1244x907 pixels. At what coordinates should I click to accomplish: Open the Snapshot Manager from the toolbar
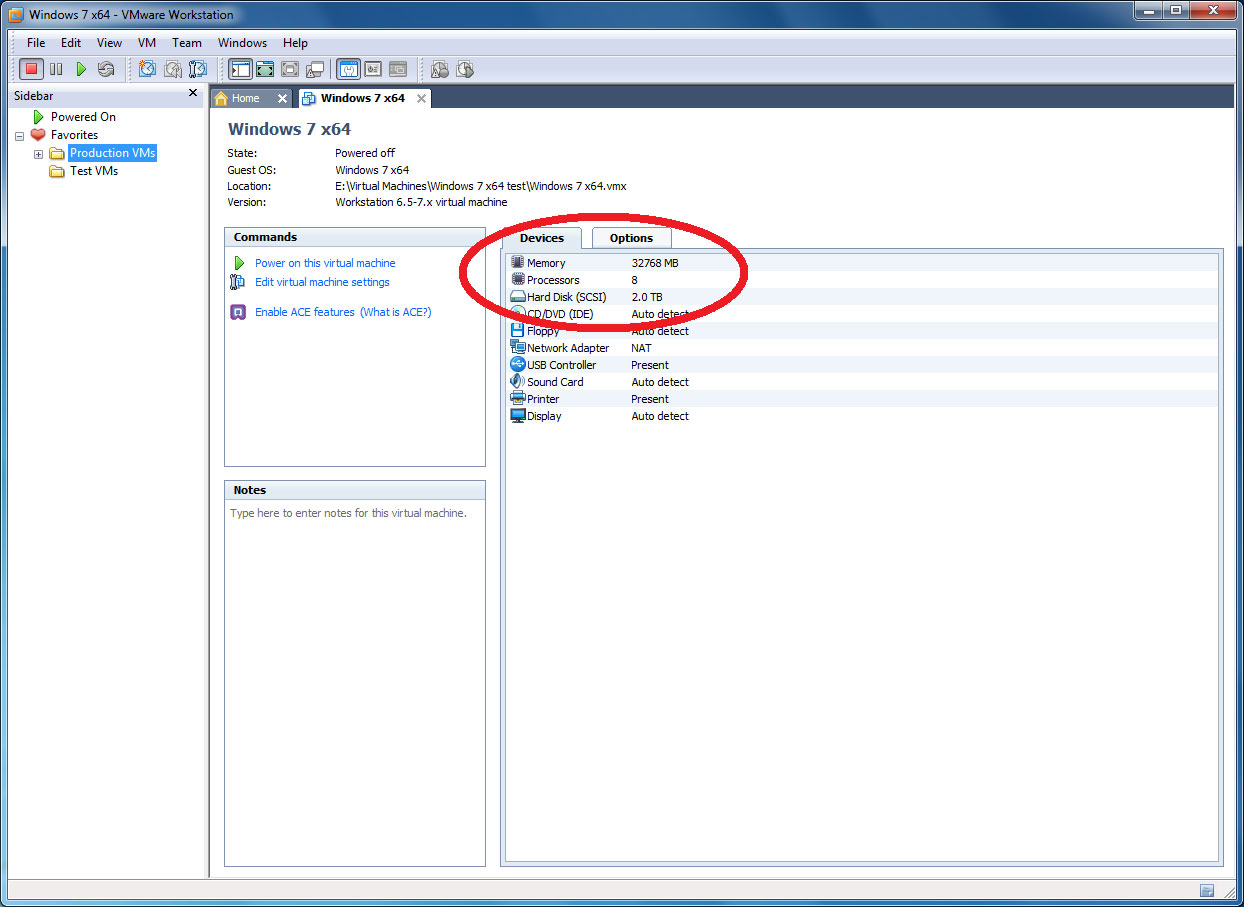198,68
